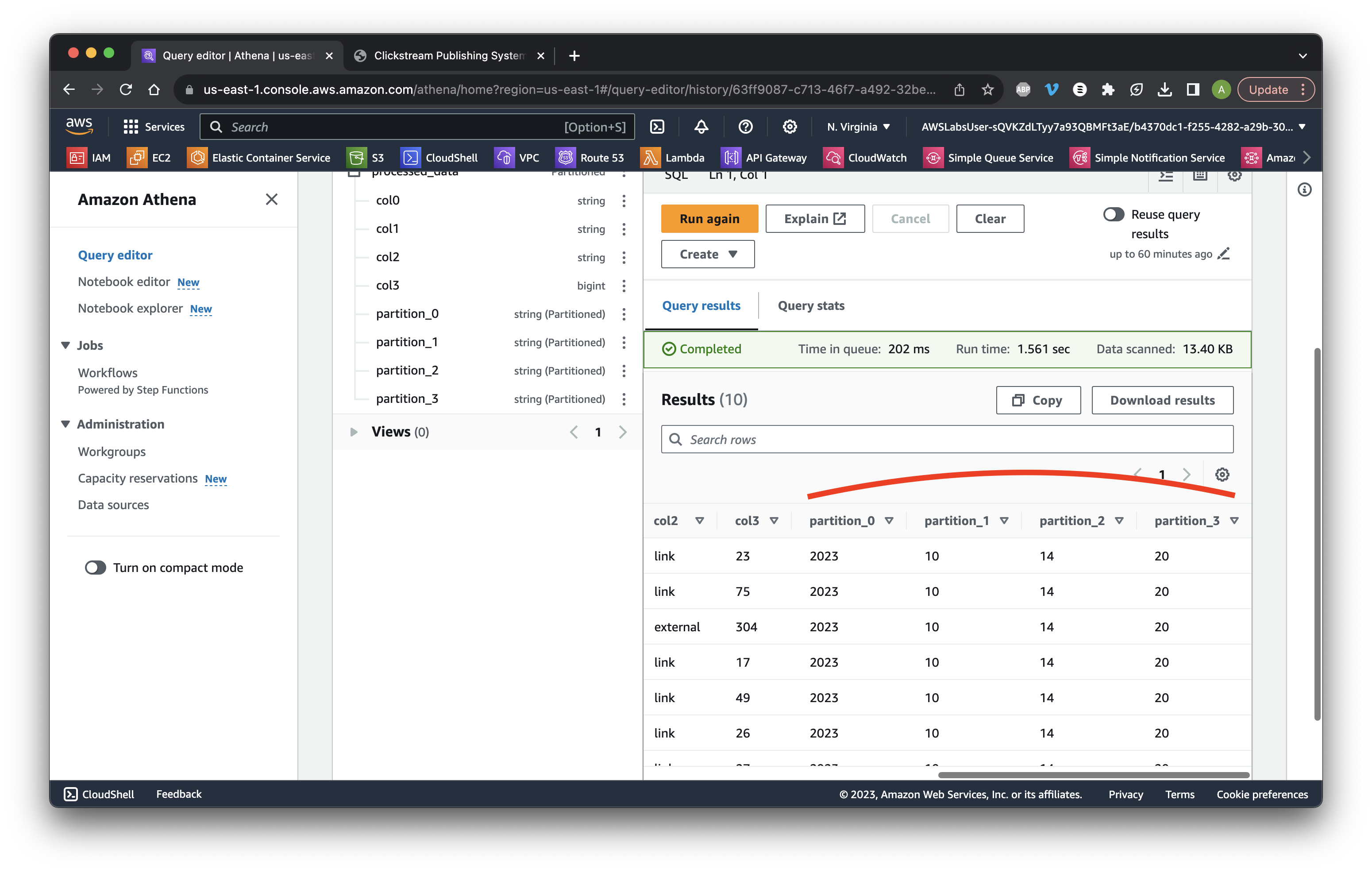Open col3 column options menu

click(x=624, y=286)
